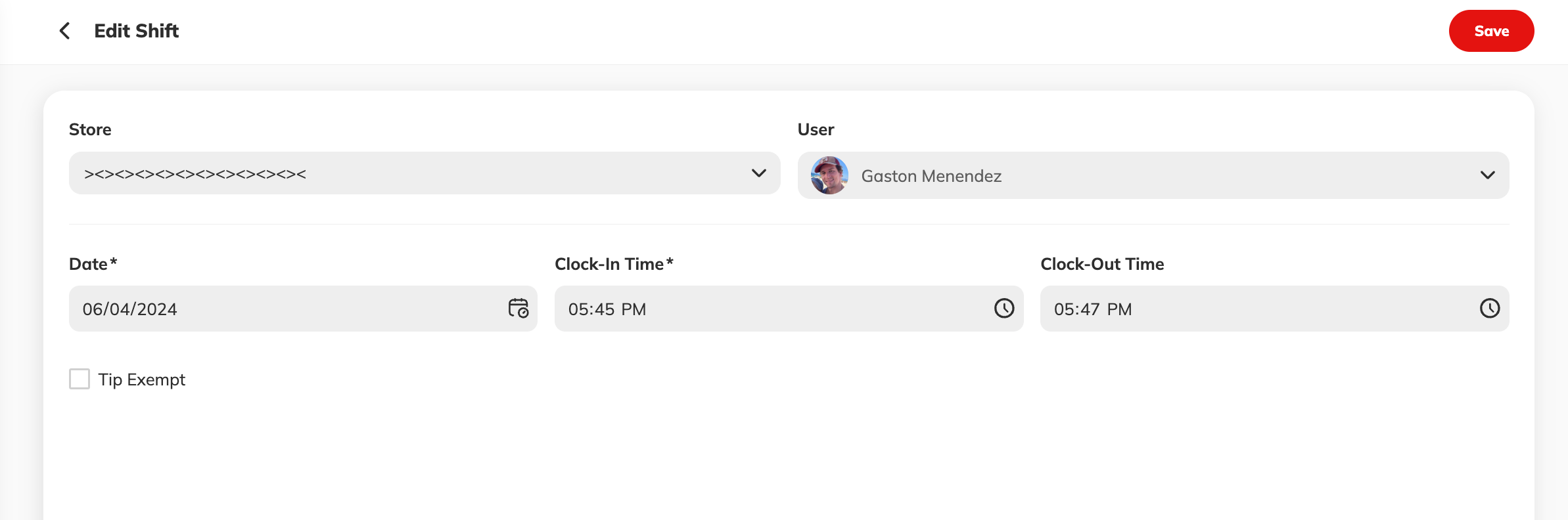Click the Clock-In Time field label
Viewport: 1568px width, 520px height.
(x=614, y=264)
